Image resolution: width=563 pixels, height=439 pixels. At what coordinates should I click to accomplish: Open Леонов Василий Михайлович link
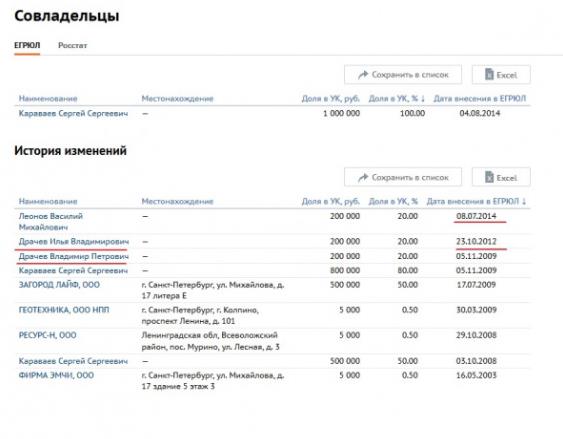click(x=51, y=221)
